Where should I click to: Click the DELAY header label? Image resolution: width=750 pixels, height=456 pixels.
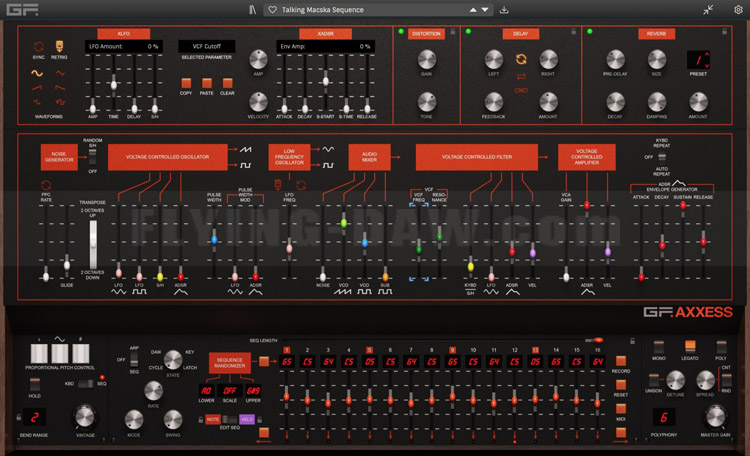click(x=520, y=33)
